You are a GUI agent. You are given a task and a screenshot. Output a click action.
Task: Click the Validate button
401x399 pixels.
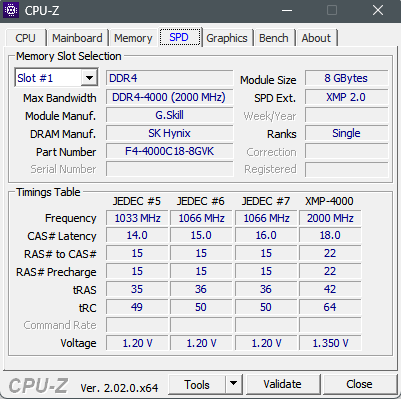pyautogui.click(x=282, y=384)
